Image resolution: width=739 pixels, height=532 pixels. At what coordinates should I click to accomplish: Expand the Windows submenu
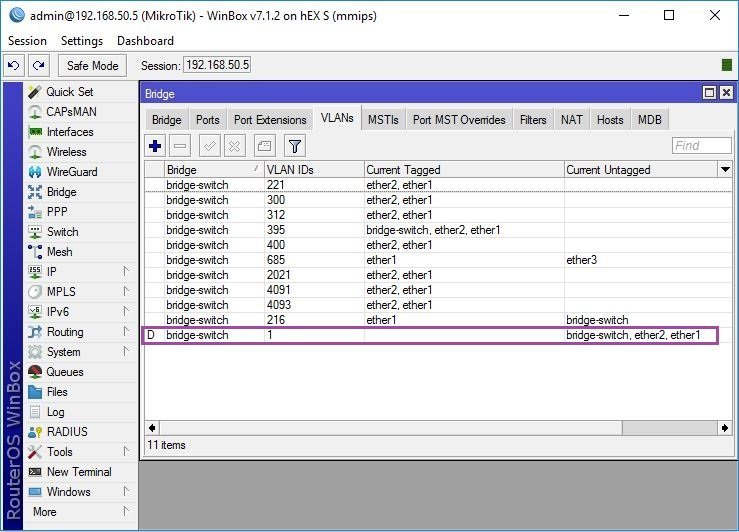(126, 491)
